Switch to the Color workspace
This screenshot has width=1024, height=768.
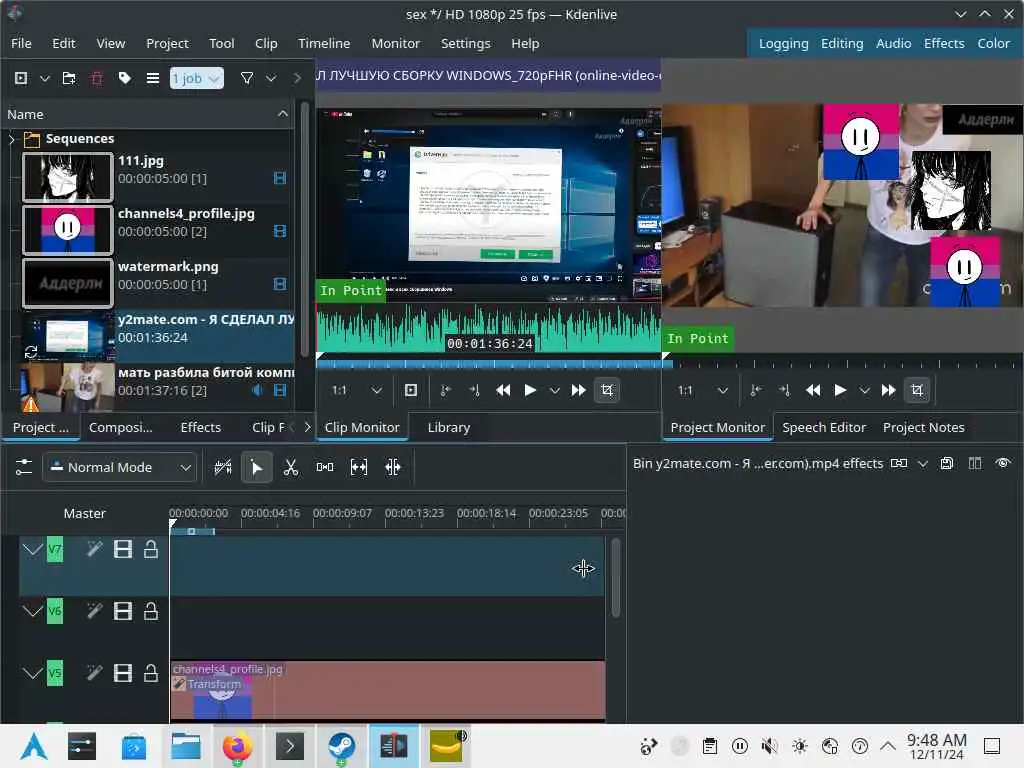click(x=993, y=43)
